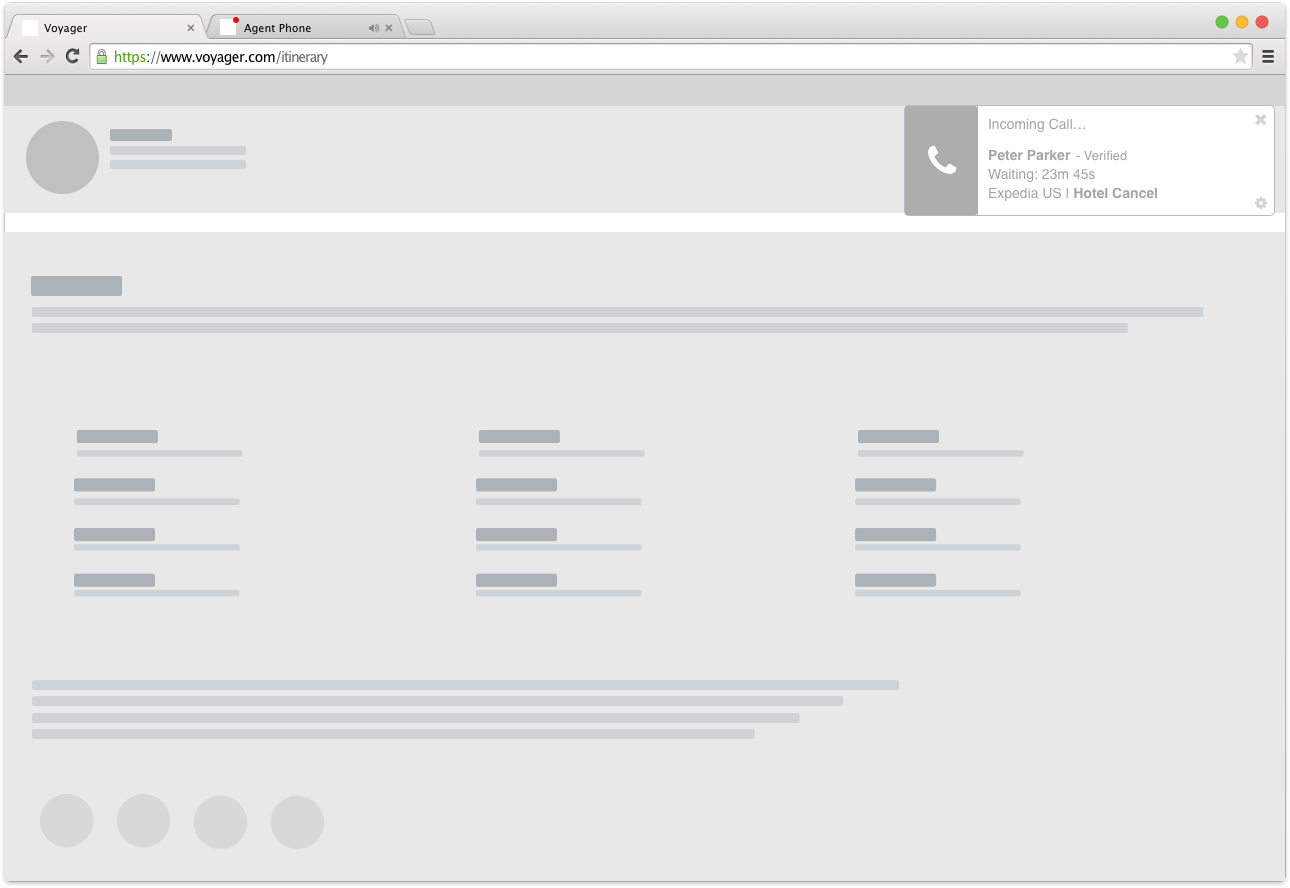Open the browser hamburger menu
Image resolution: width=1290 pixels, height=888 pixels.
click(1268, 57)
